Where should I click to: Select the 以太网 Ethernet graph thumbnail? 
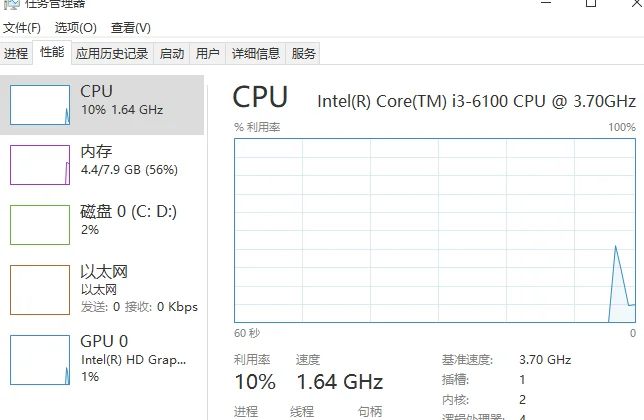40,289
